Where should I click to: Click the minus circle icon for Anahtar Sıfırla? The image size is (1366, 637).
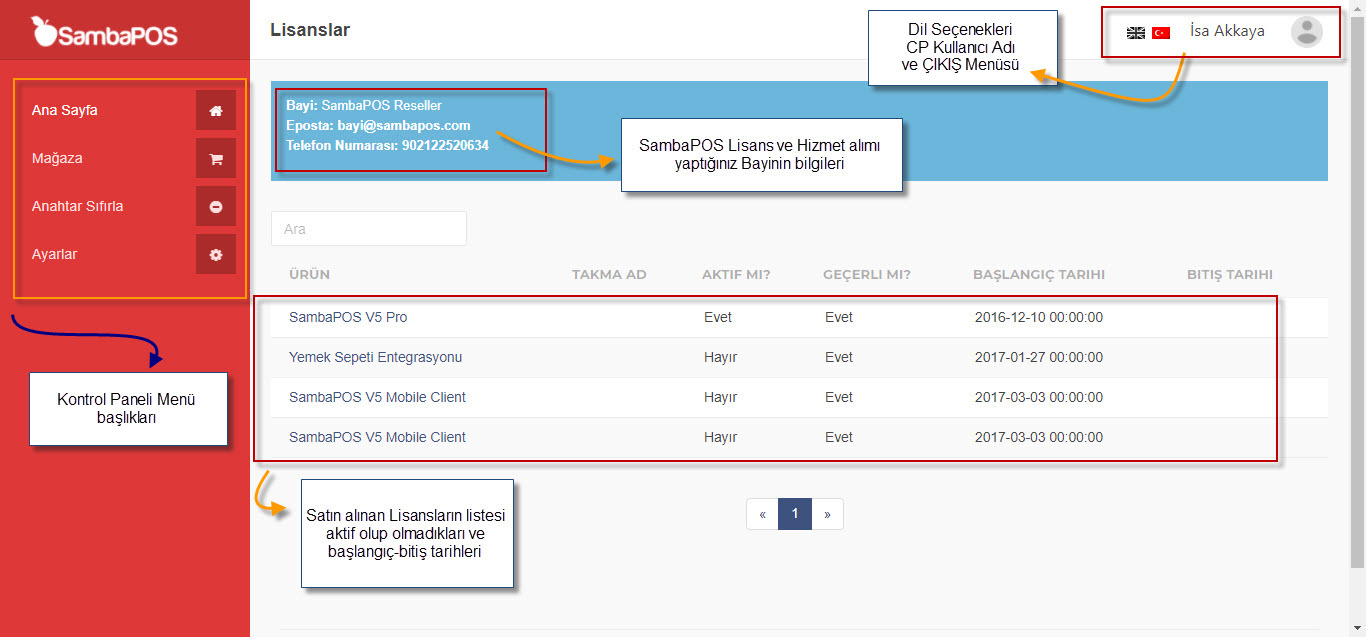pos(216,206)
